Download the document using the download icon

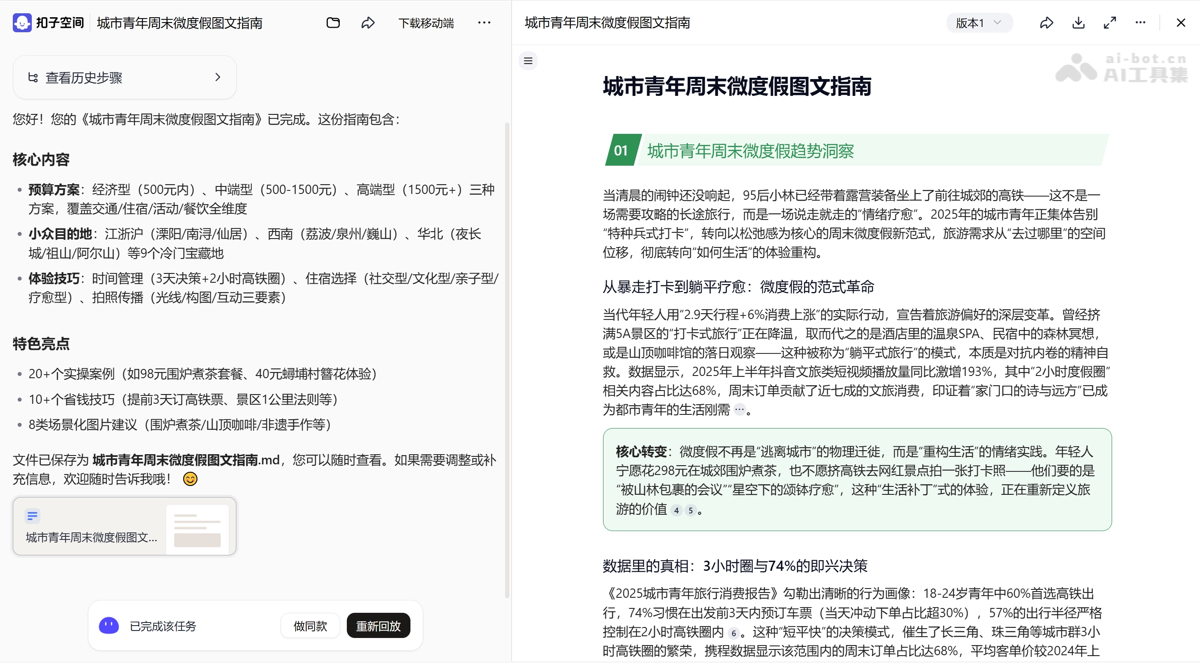tap(1078, 22)
